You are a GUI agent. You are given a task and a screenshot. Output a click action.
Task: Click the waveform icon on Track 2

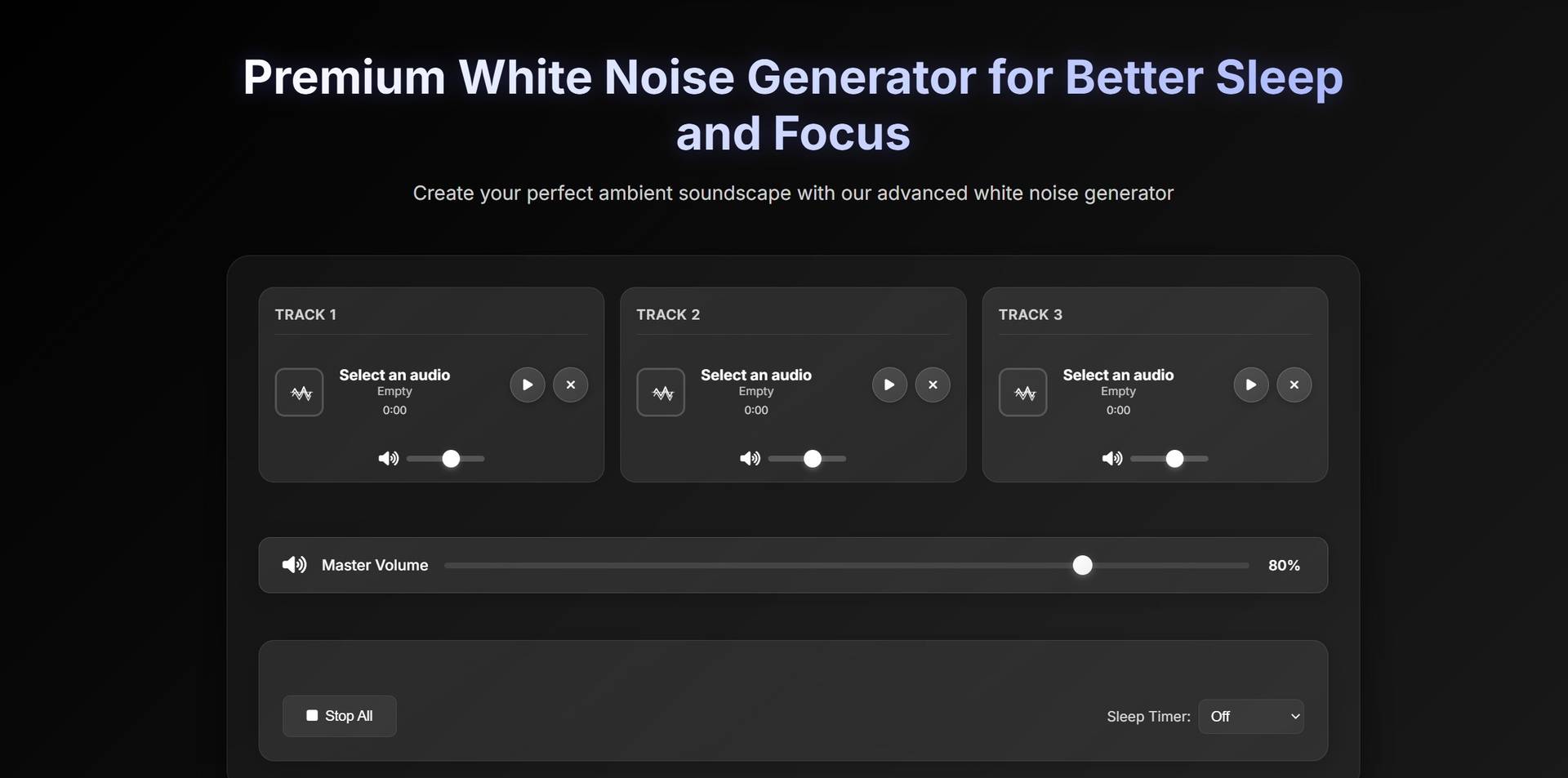click(x=661, y=392)
